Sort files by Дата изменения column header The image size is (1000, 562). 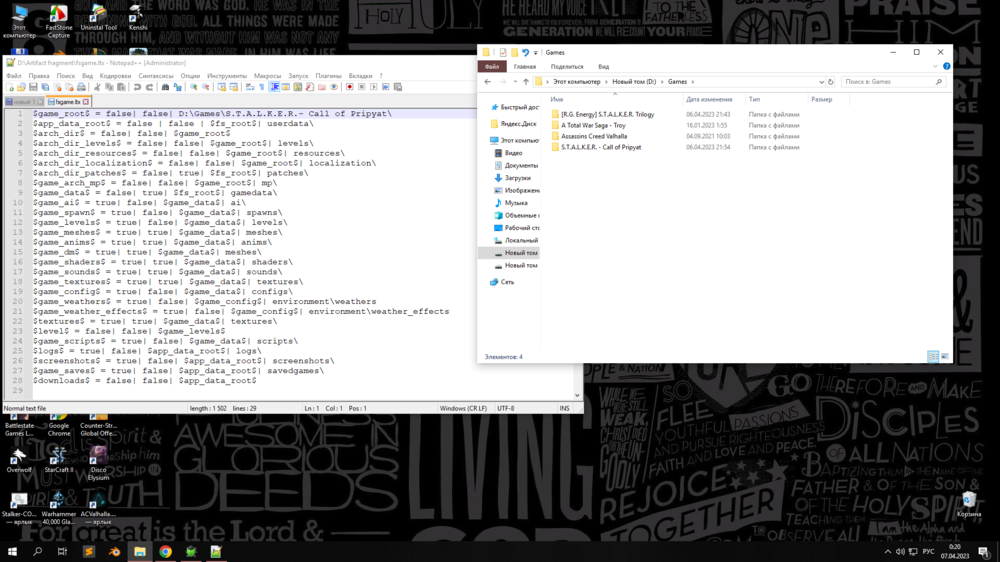pos(709,100)
